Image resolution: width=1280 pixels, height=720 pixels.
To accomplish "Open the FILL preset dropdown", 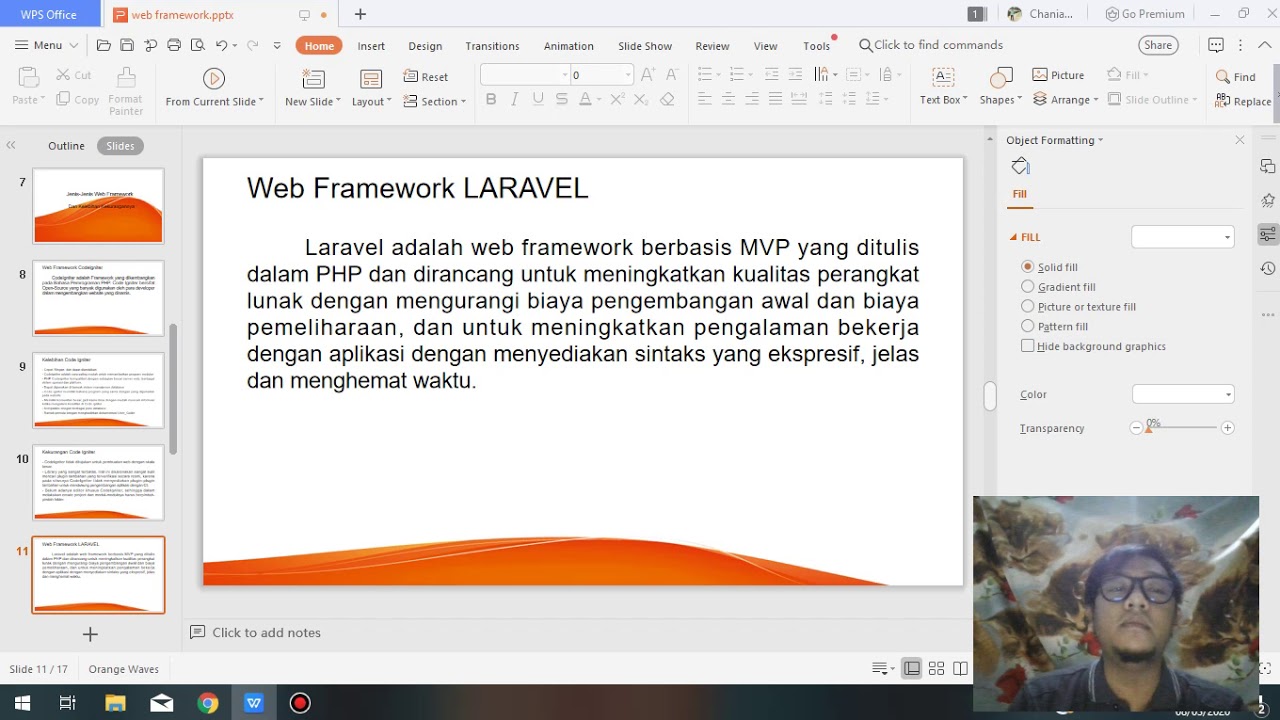I will click(x=1182, y=237).
